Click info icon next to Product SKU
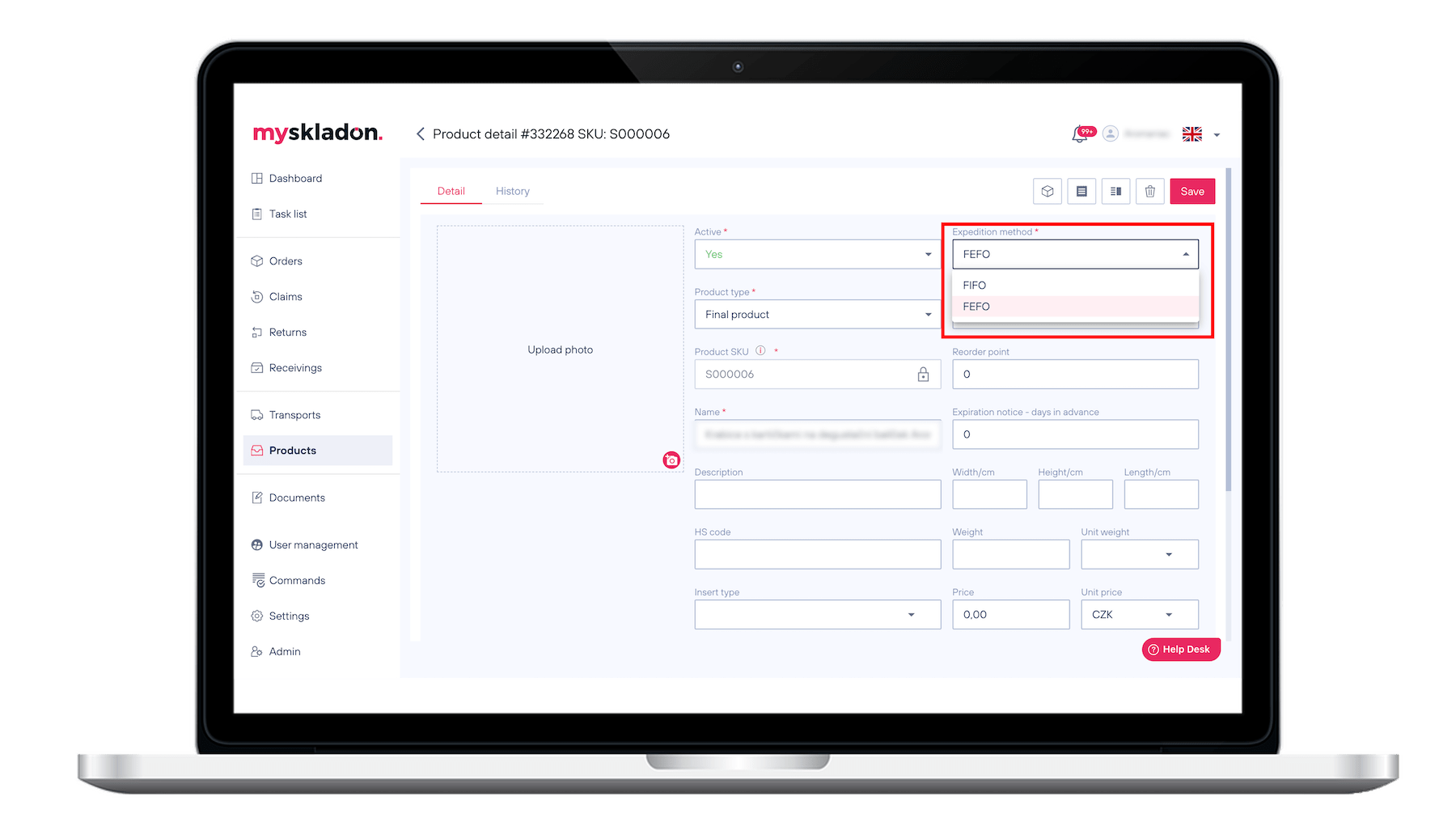 point(760,351)
